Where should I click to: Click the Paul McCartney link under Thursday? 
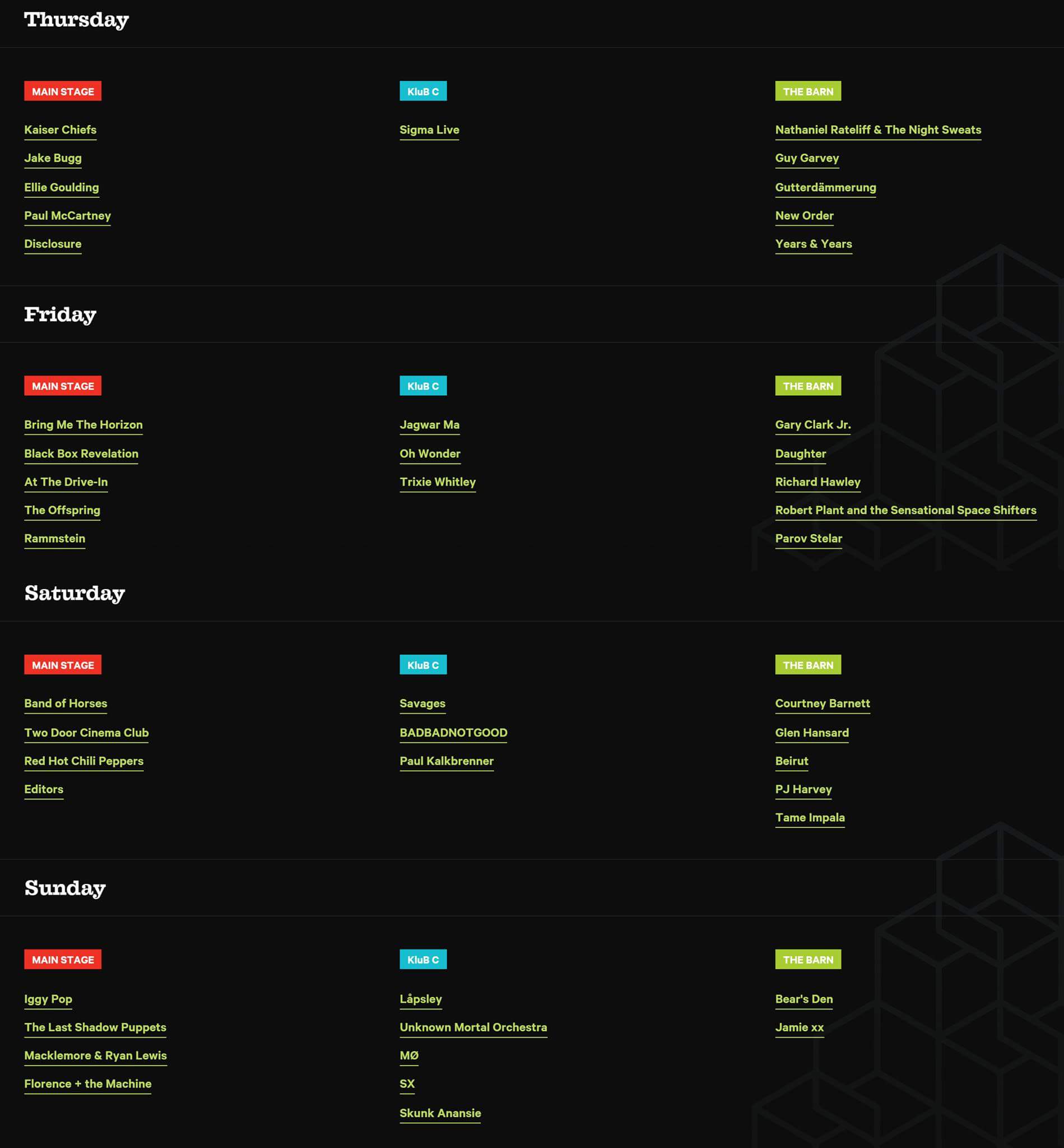point(67,216)
